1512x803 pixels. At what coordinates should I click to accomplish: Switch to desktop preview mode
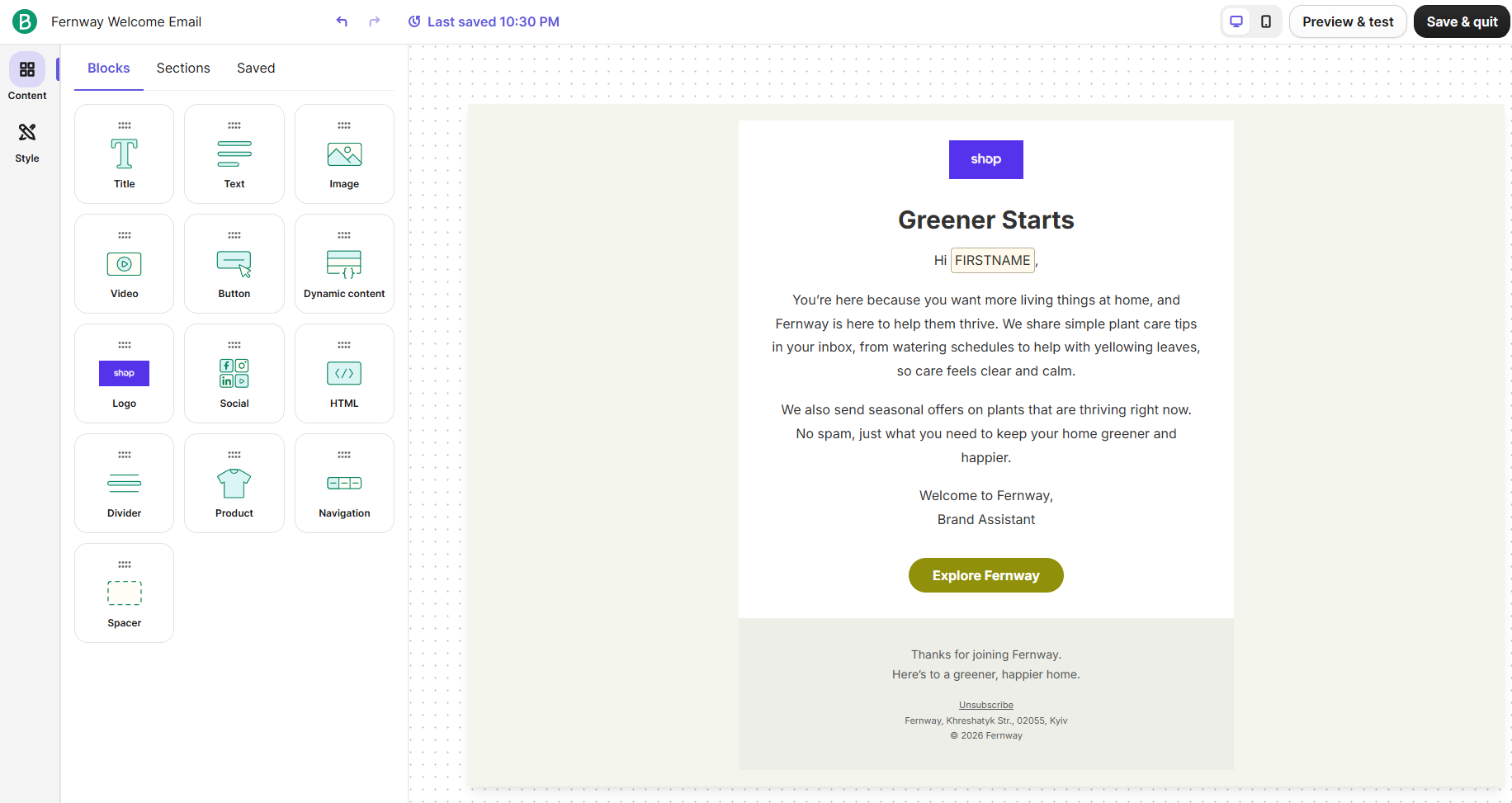click(1236, 21)
